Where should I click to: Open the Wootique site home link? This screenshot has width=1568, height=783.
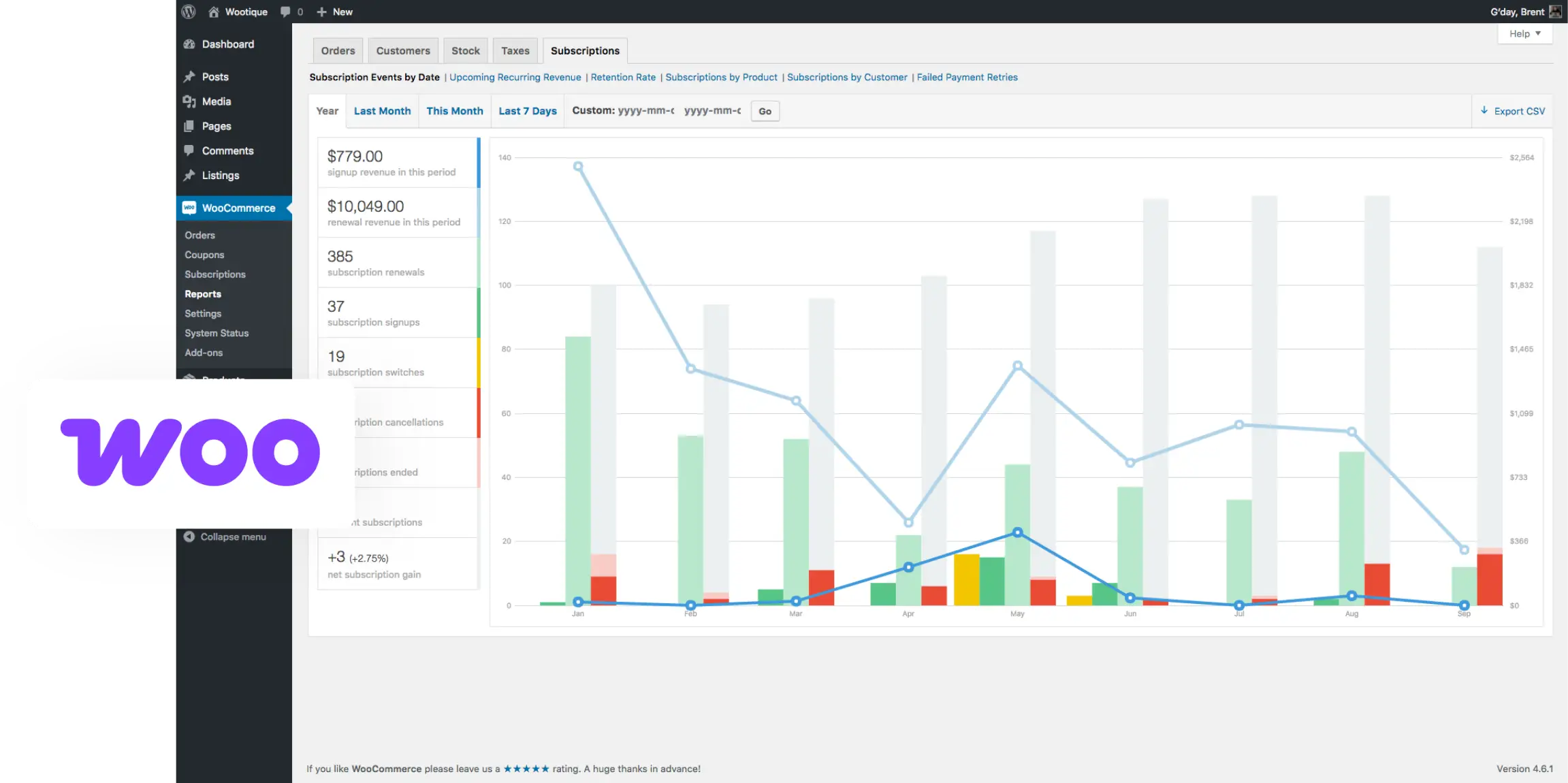pyautogui.click(x=238, y=12)
